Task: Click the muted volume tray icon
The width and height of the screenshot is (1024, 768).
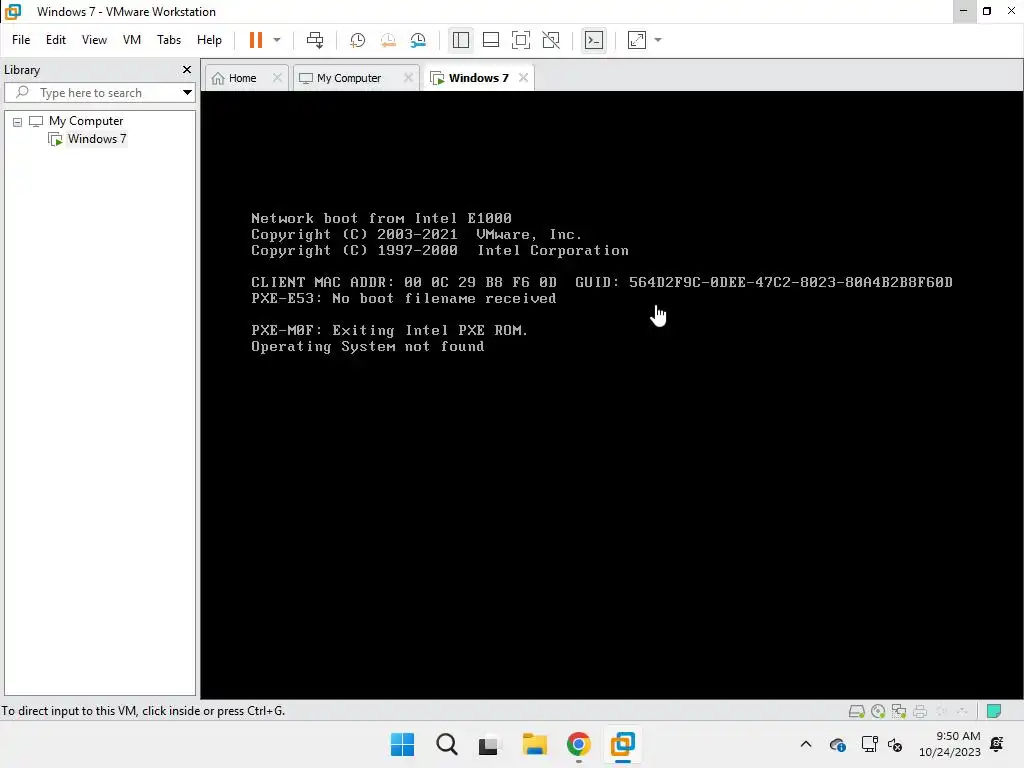Action: click(895, 744)
